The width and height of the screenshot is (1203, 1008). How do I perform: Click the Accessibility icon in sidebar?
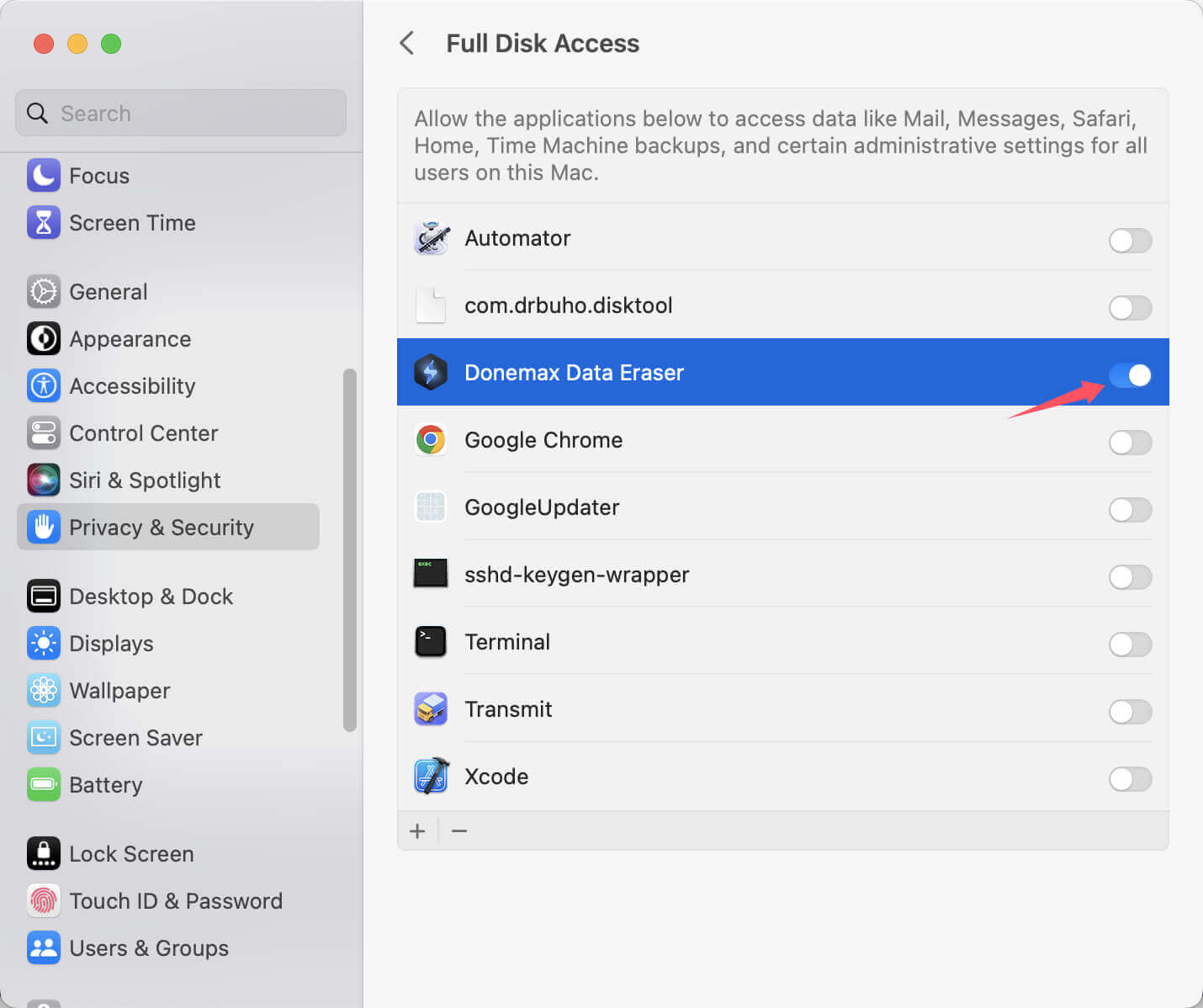43,385
